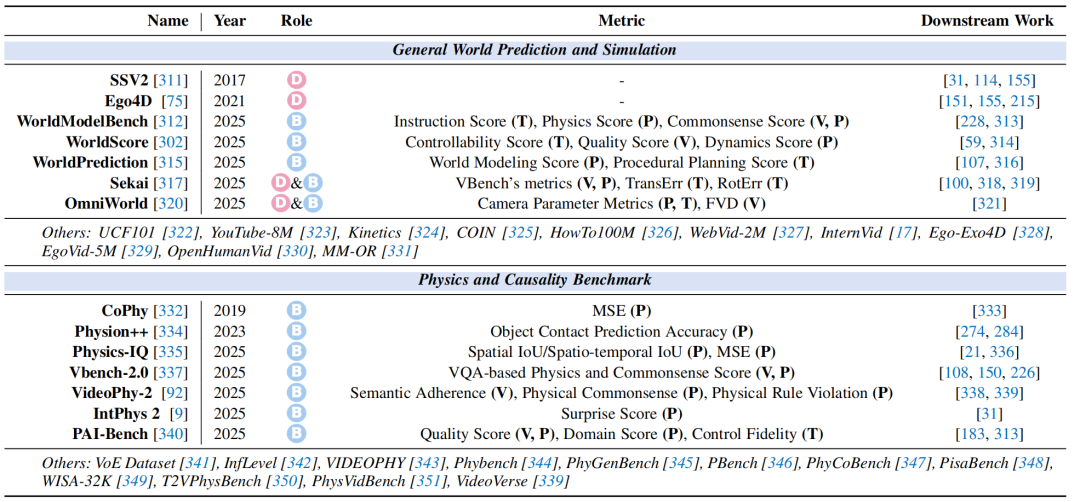Open downstream citation 114 in SSV2 row
This screenshot has height=502, width=1080.
988,81
